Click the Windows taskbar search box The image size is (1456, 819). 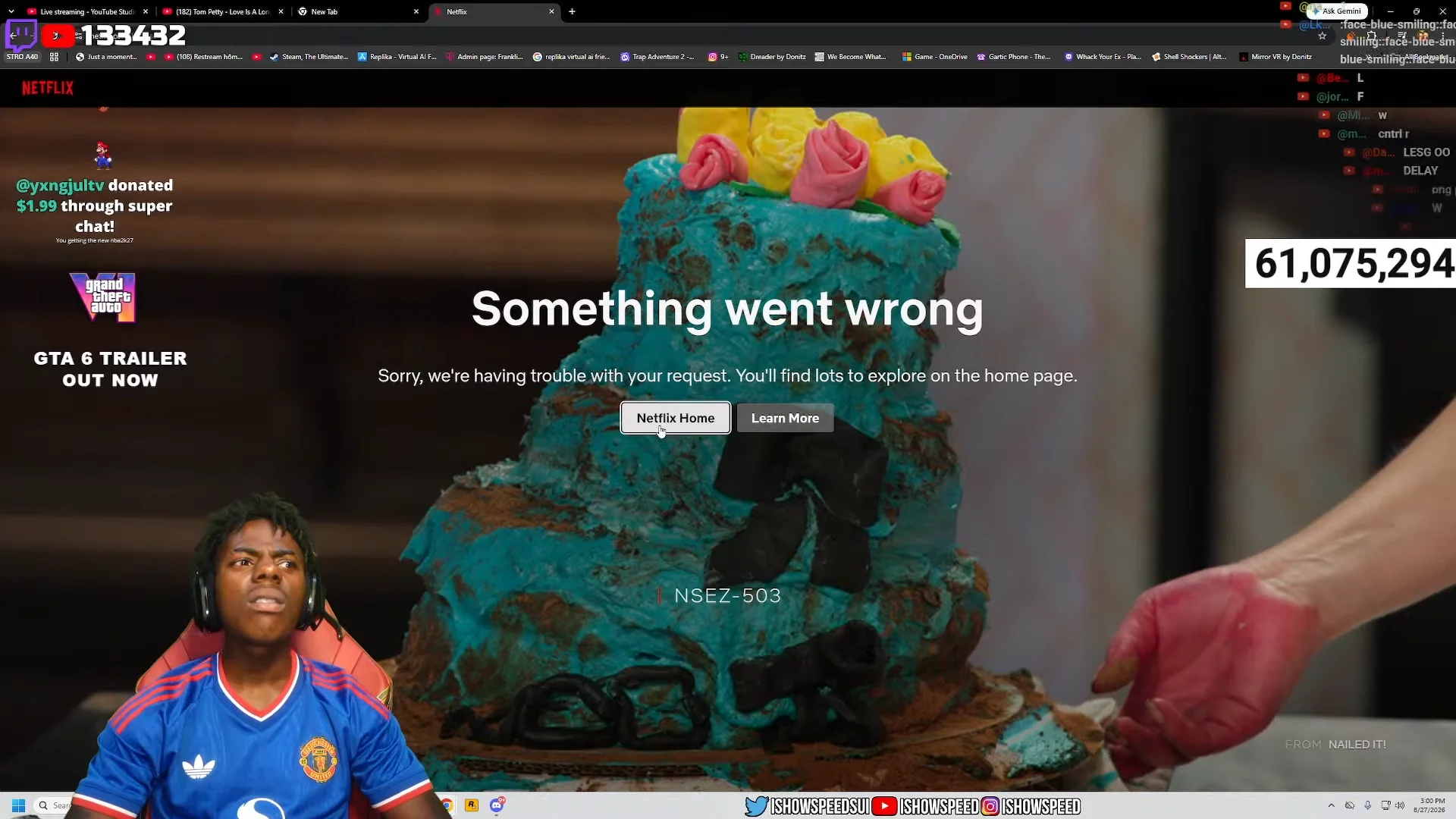(53, 805)
